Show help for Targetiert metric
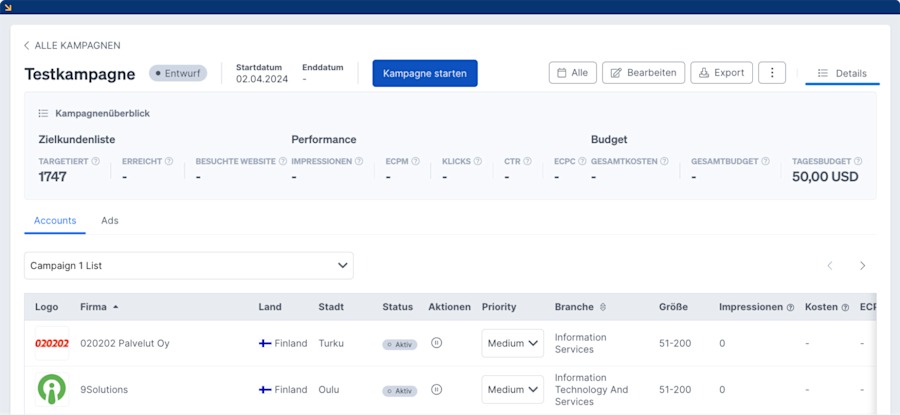The image size is (900, 415). (x=95, y=161)
